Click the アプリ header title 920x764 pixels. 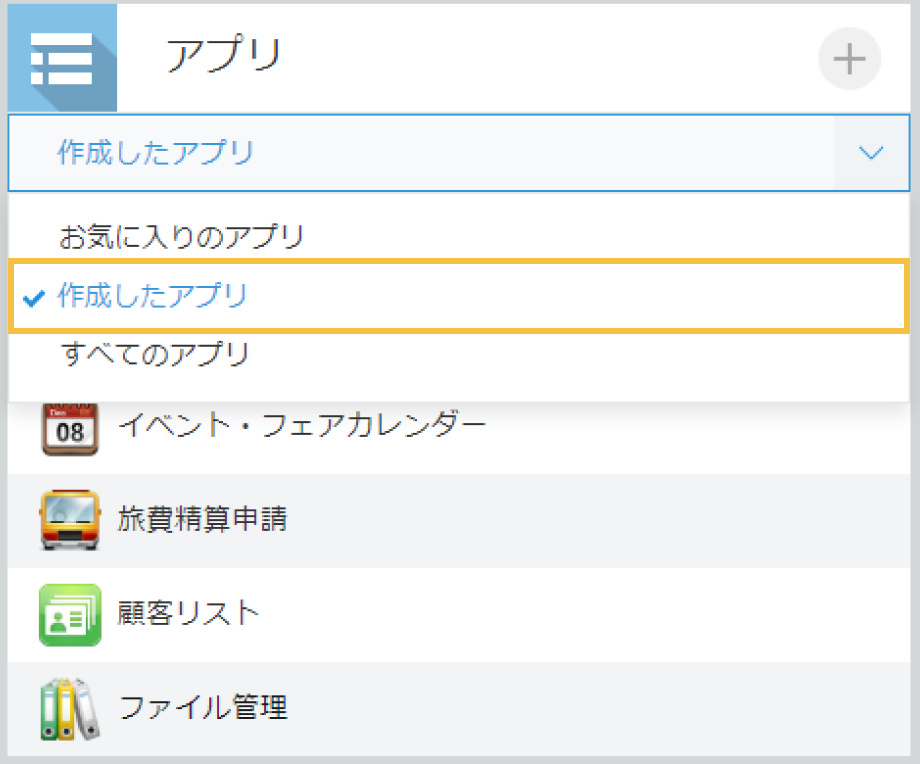click(222, 57)
